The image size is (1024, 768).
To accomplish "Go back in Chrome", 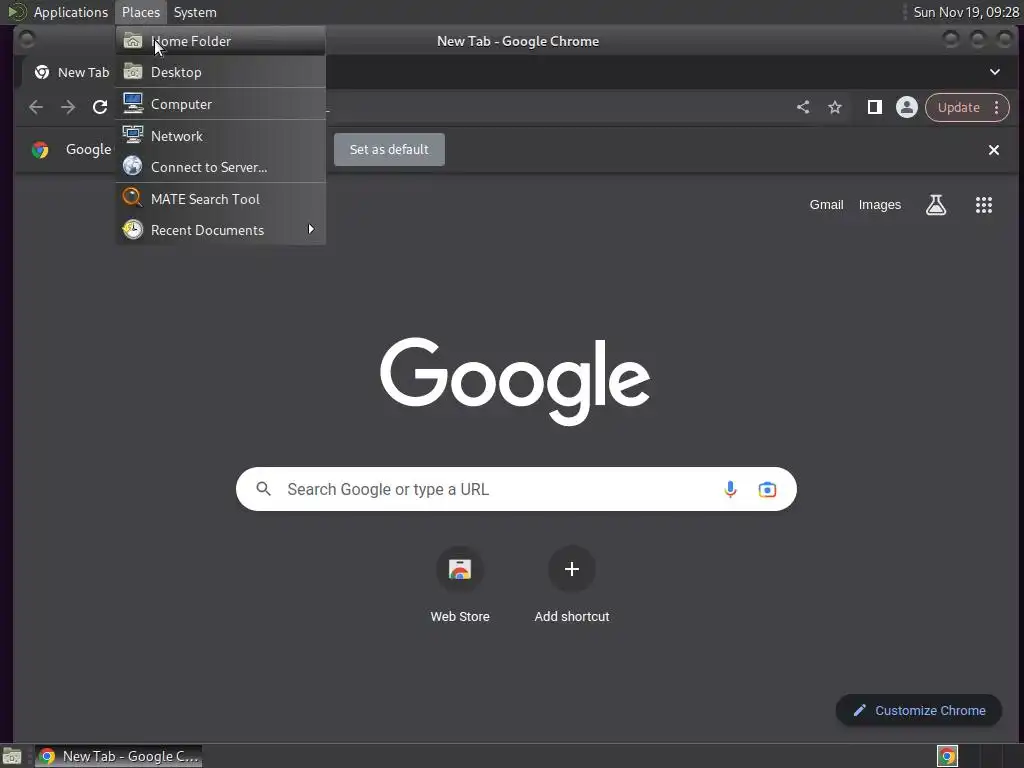I will pos(36,107).
